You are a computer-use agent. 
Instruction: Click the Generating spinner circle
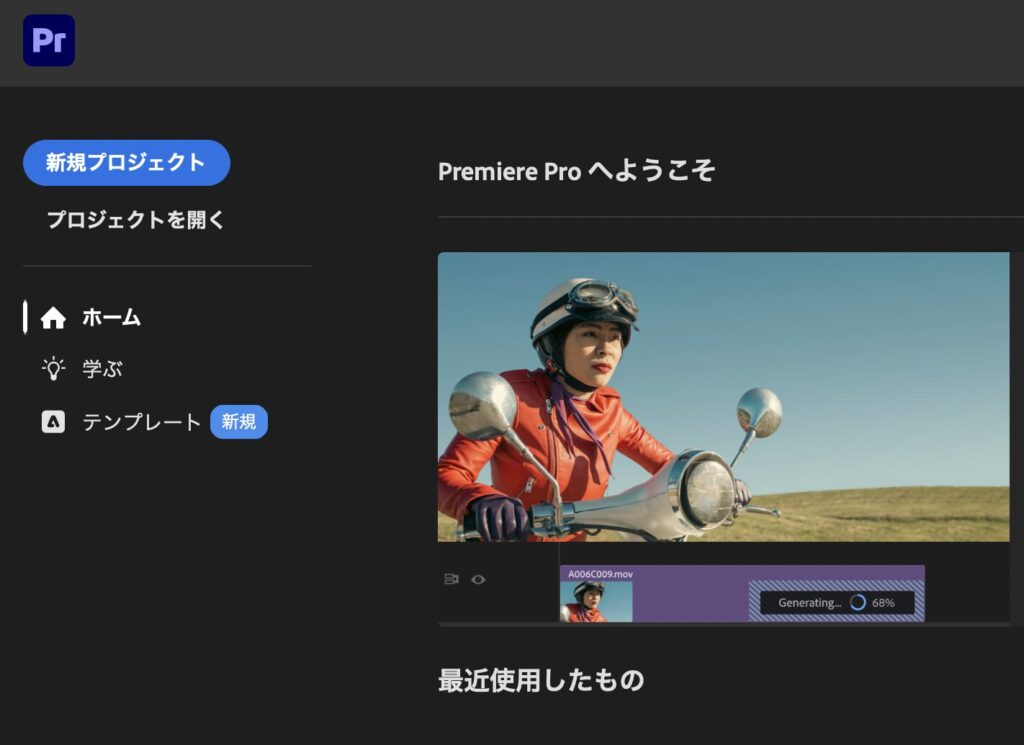(857, 603)
